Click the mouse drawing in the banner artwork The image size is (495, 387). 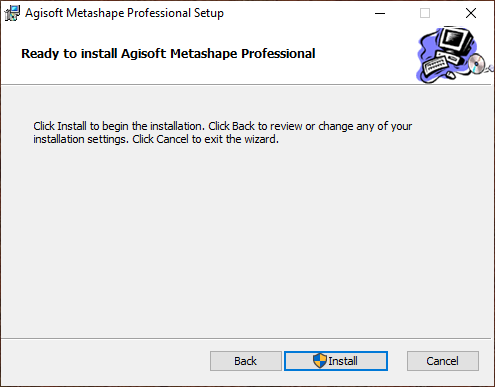[x=450, y=75]
